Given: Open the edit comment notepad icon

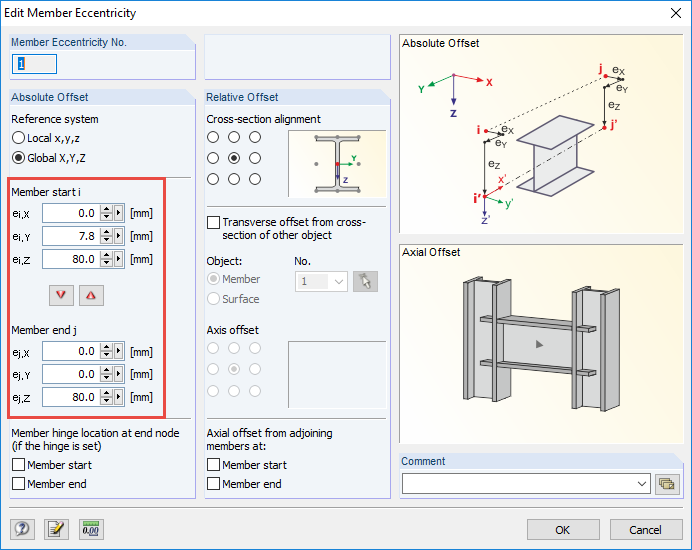Looking at the screenshot, I should 56,529.
